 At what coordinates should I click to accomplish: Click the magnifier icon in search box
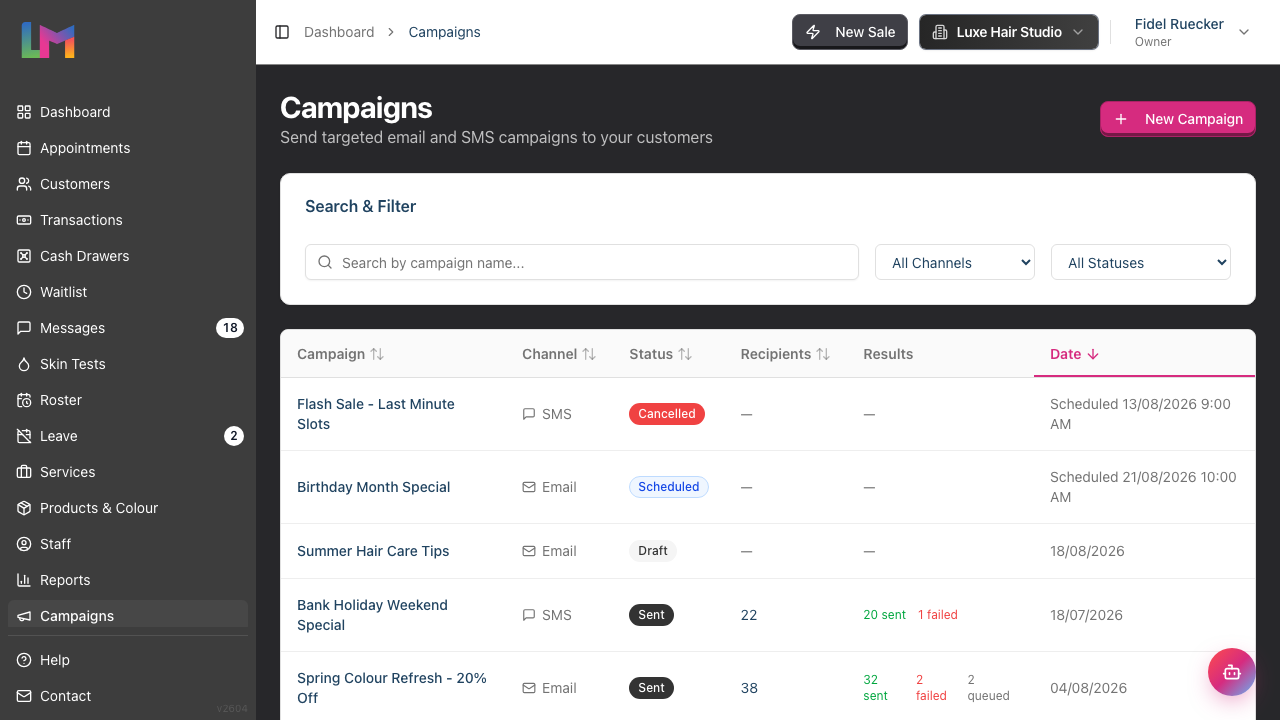click(325, 262)
